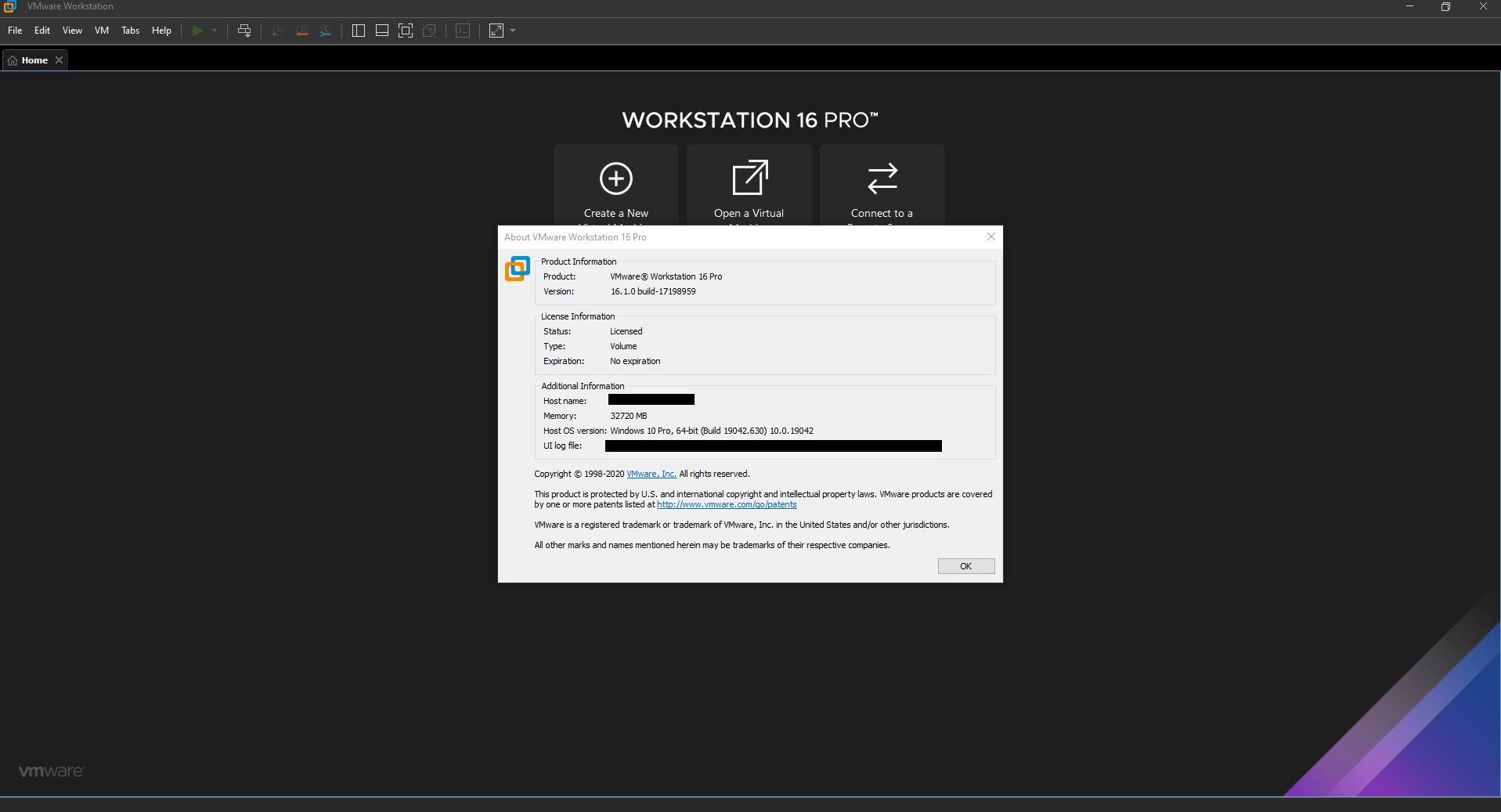
Task: Click the license type value Volume
Action: 623,346
